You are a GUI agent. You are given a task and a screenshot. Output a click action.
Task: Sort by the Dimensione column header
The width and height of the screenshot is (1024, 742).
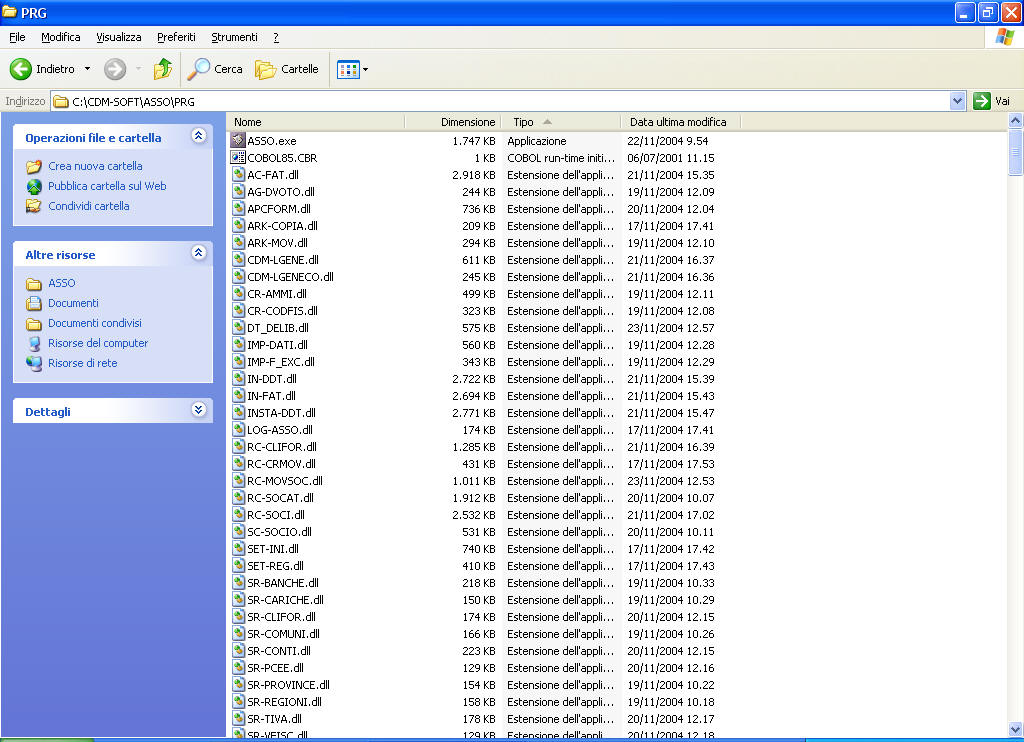click(453, 122)
